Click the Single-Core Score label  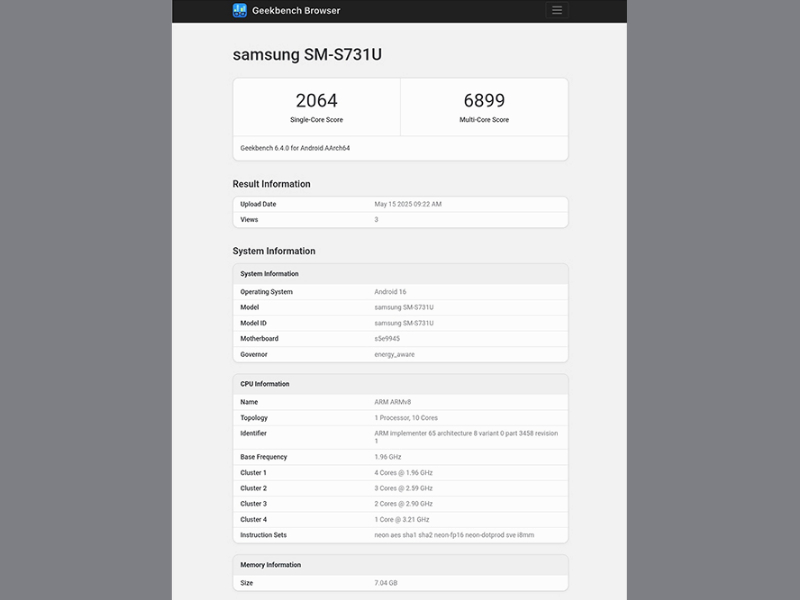click(316, 120)
